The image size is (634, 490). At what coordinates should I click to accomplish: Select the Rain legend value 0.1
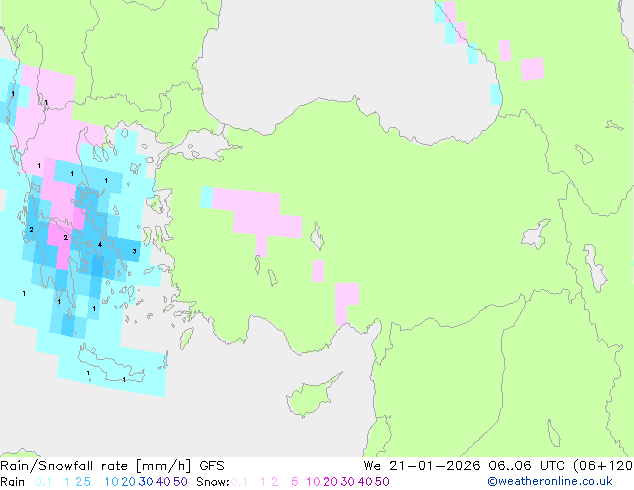(x=43, y=482)
